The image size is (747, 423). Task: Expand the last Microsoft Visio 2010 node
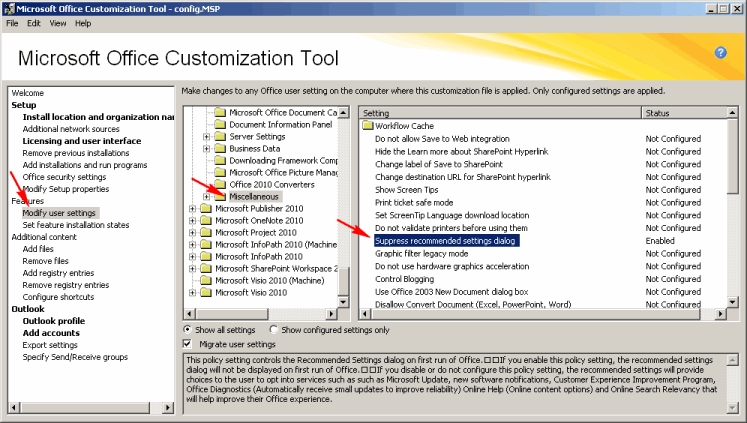[192, 292]
